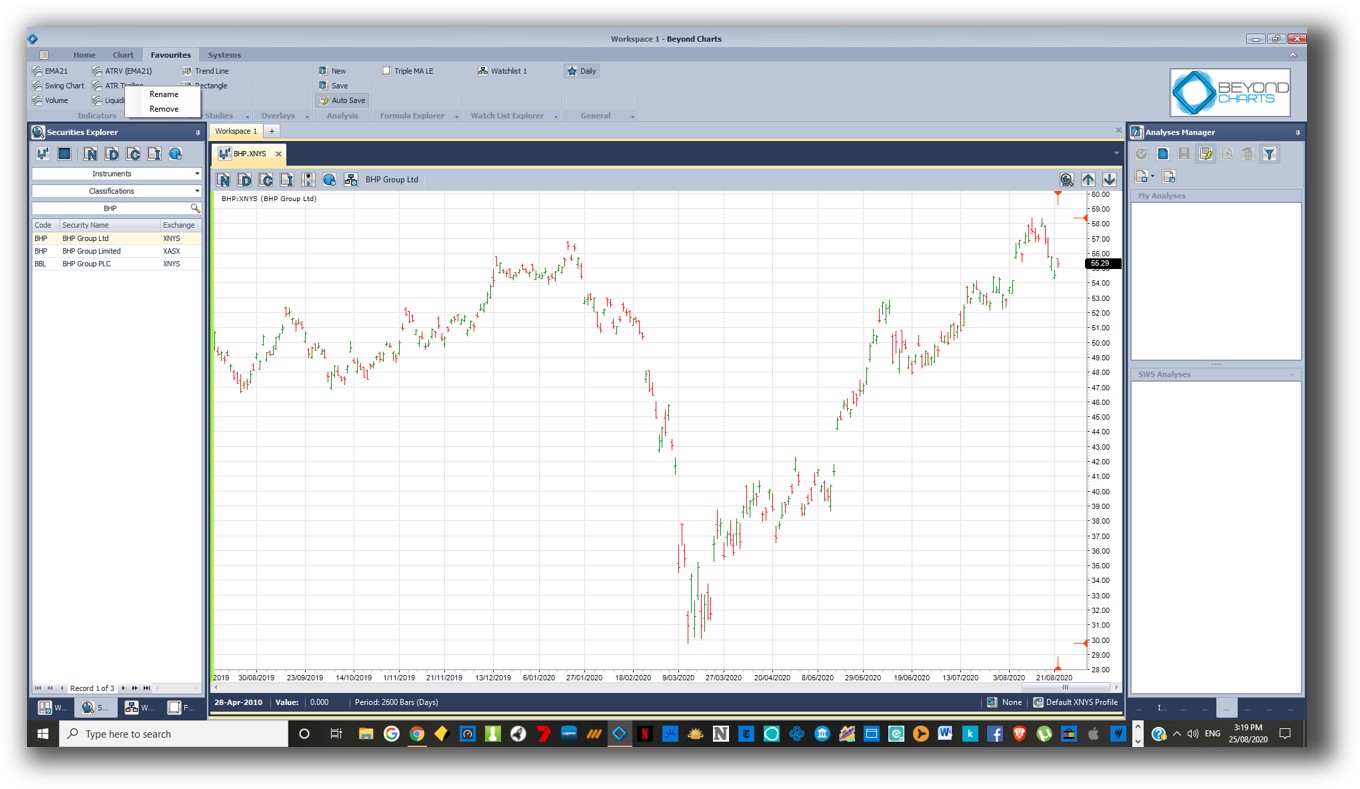Switch to the Chart ribbon tab
Viewport: 1360px width, 789px height.
click(122, 54)
